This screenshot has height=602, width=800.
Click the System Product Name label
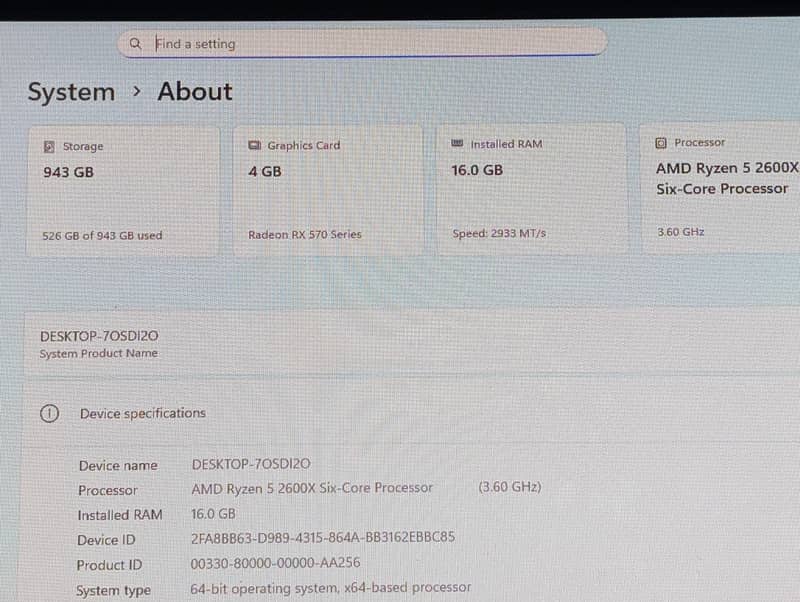tap(98, 354)
